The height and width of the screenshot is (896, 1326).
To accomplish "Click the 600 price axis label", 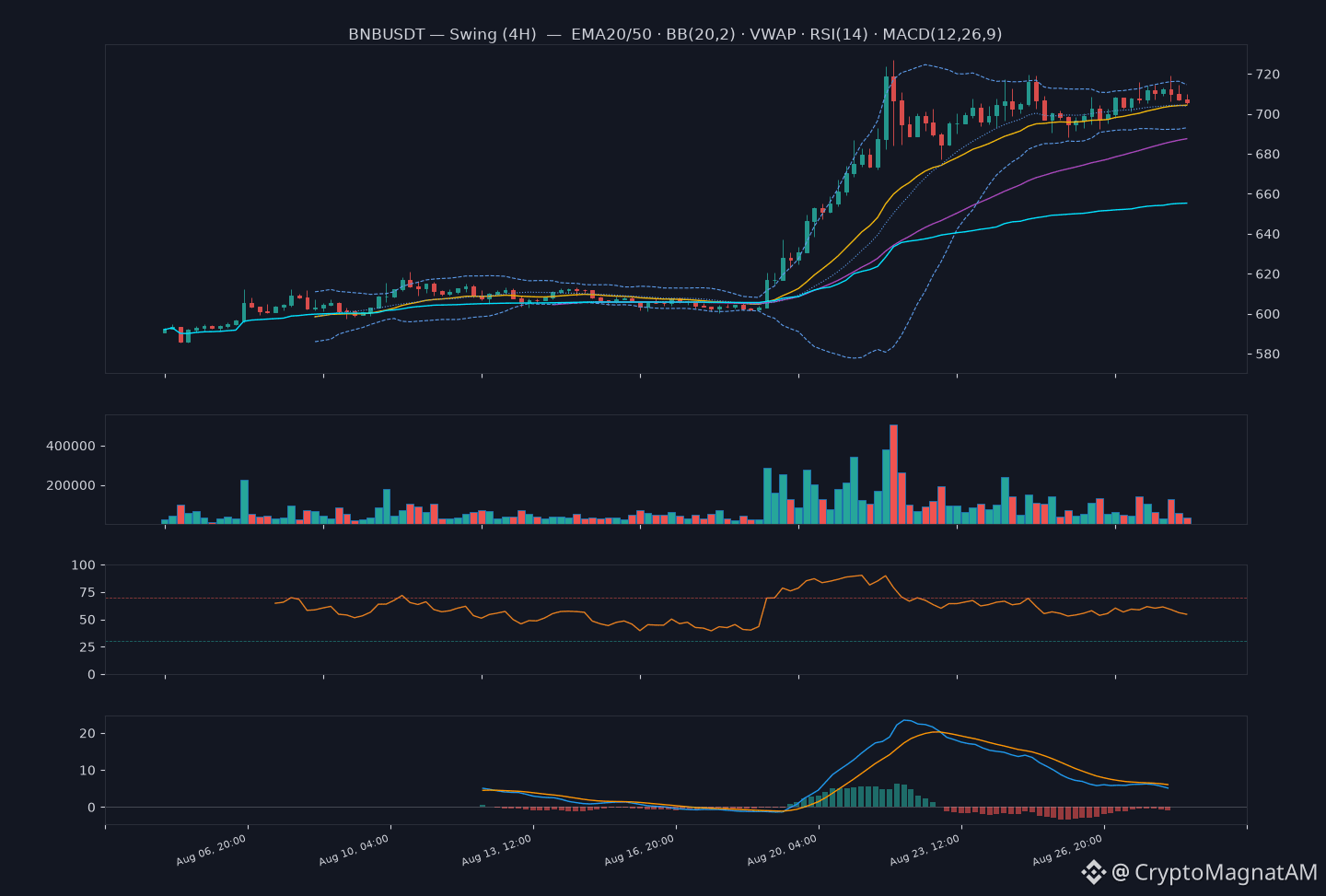I will (1267, 314).
